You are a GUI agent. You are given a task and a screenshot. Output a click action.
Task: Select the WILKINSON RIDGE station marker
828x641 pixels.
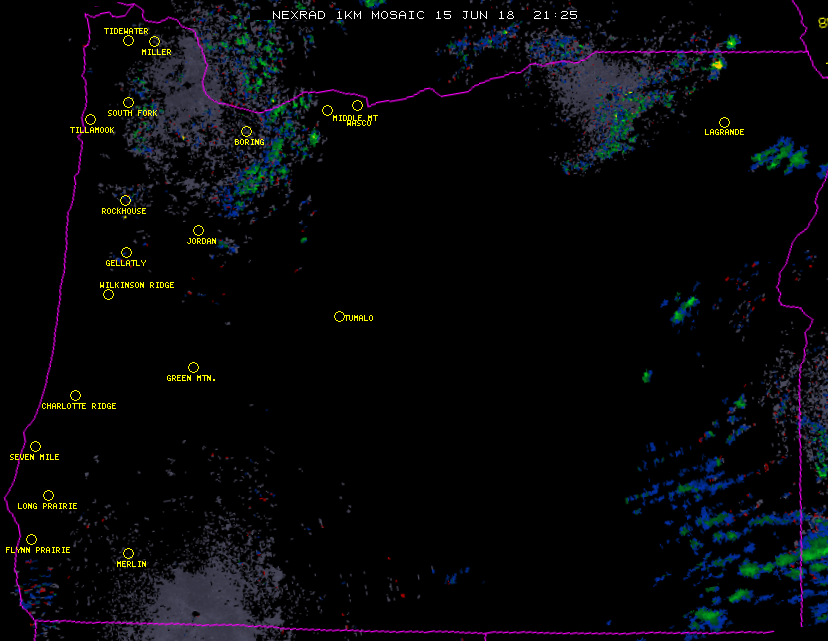108,295
